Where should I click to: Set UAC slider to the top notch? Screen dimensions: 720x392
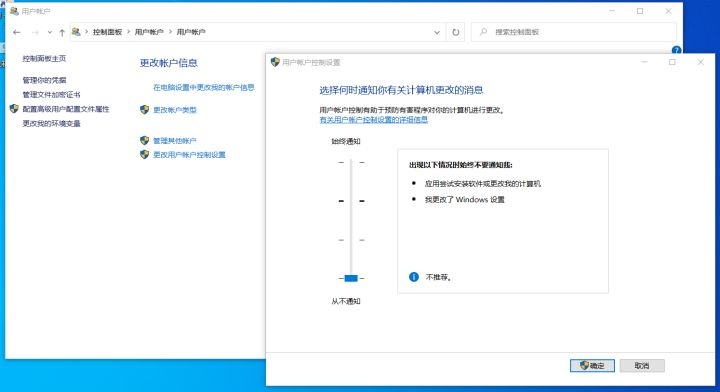click(351, 162)
